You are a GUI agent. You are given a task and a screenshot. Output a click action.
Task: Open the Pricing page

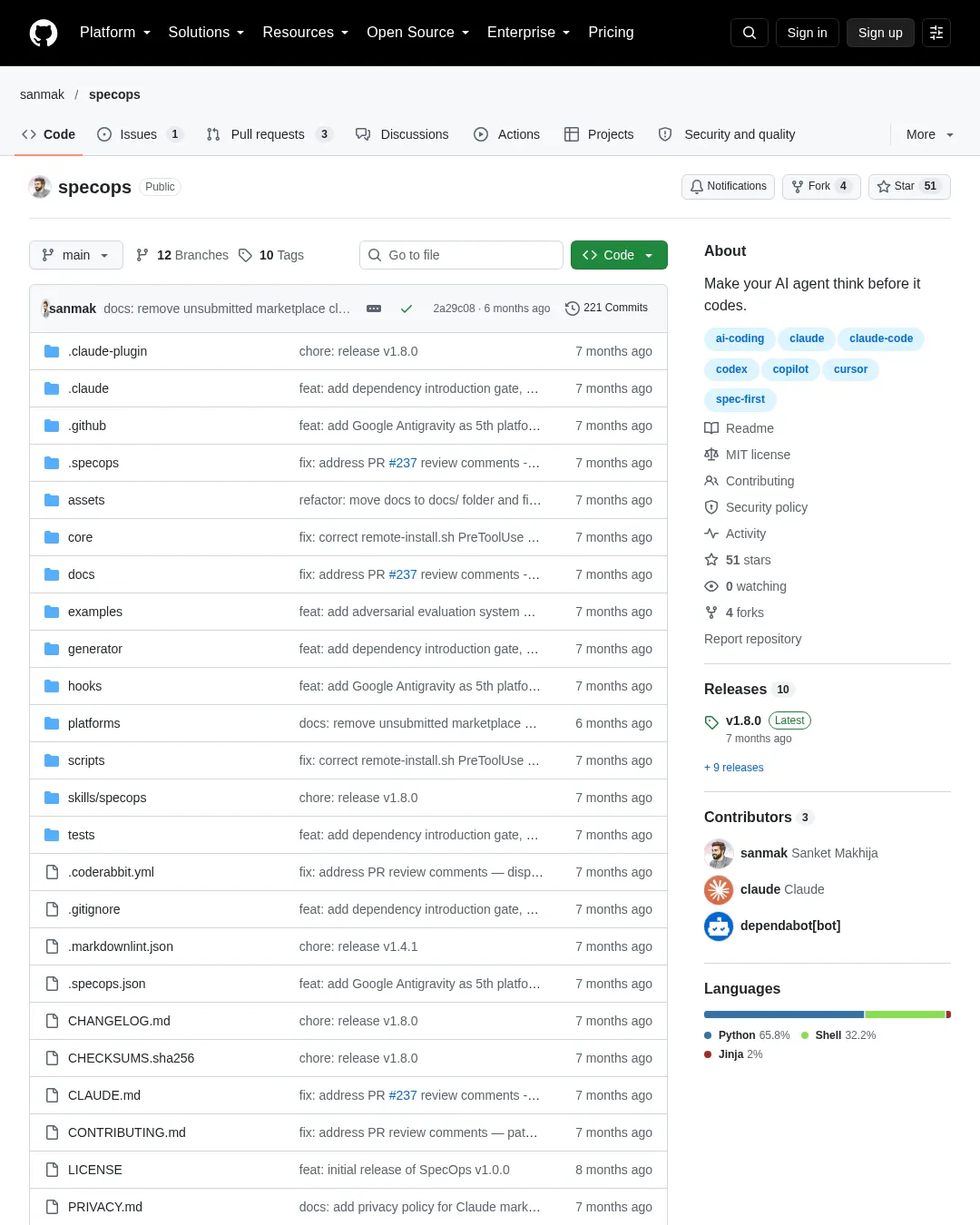pyautogui.click(x=611, y=33)
